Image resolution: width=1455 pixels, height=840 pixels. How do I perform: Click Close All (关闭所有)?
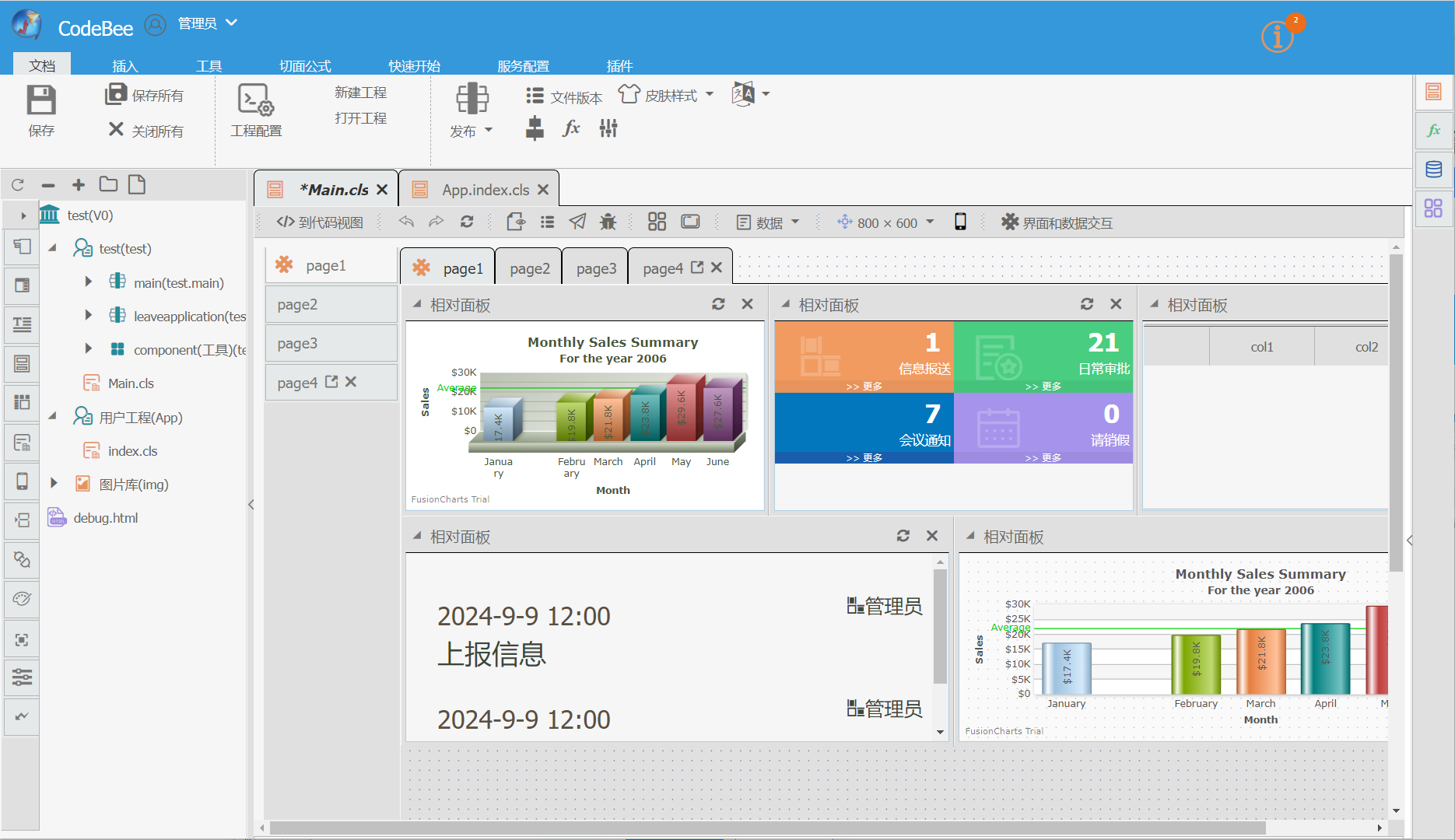coord(146,131)
